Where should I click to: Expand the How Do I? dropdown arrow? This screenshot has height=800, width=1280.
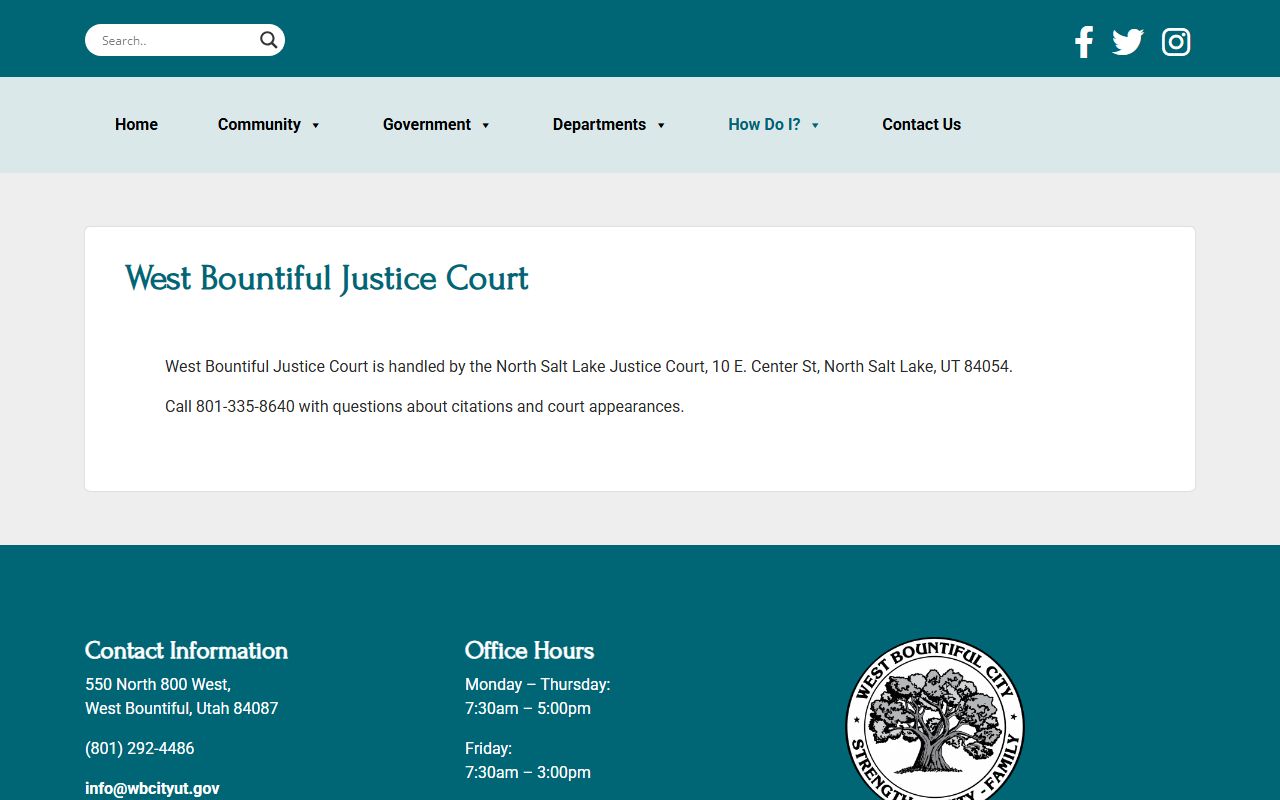point(814,125)
